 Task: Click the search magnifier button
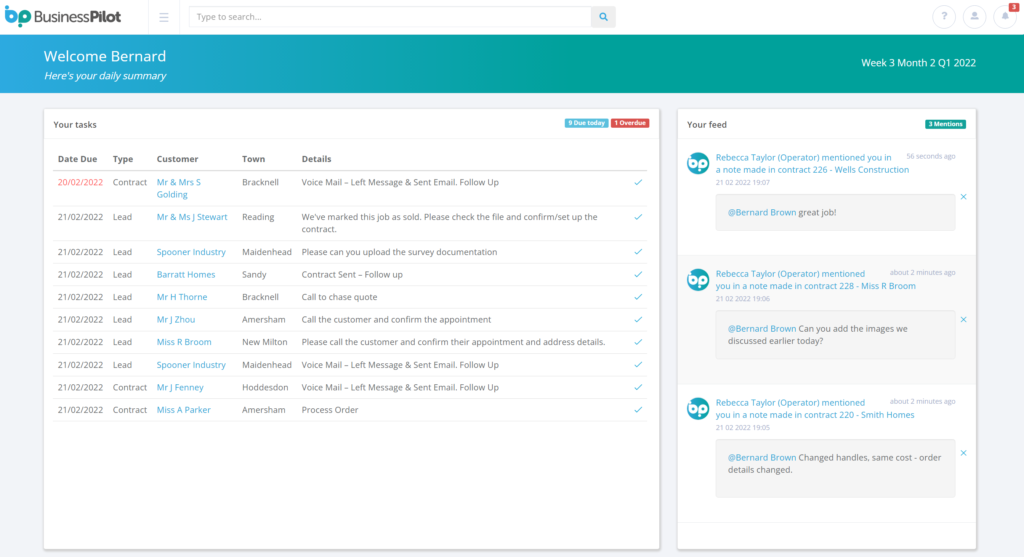(x=603, y=17)
